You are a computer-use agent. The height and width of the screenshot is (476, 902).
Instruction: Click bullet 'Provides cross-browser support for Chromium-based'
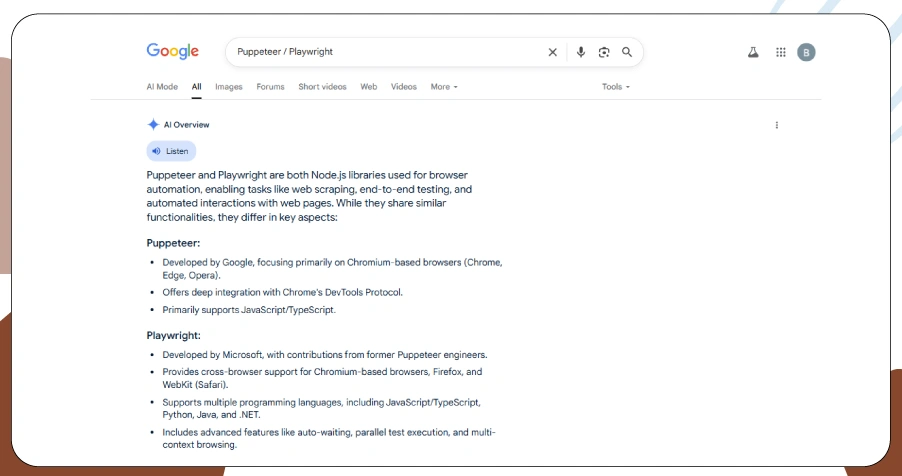point(322,378)
